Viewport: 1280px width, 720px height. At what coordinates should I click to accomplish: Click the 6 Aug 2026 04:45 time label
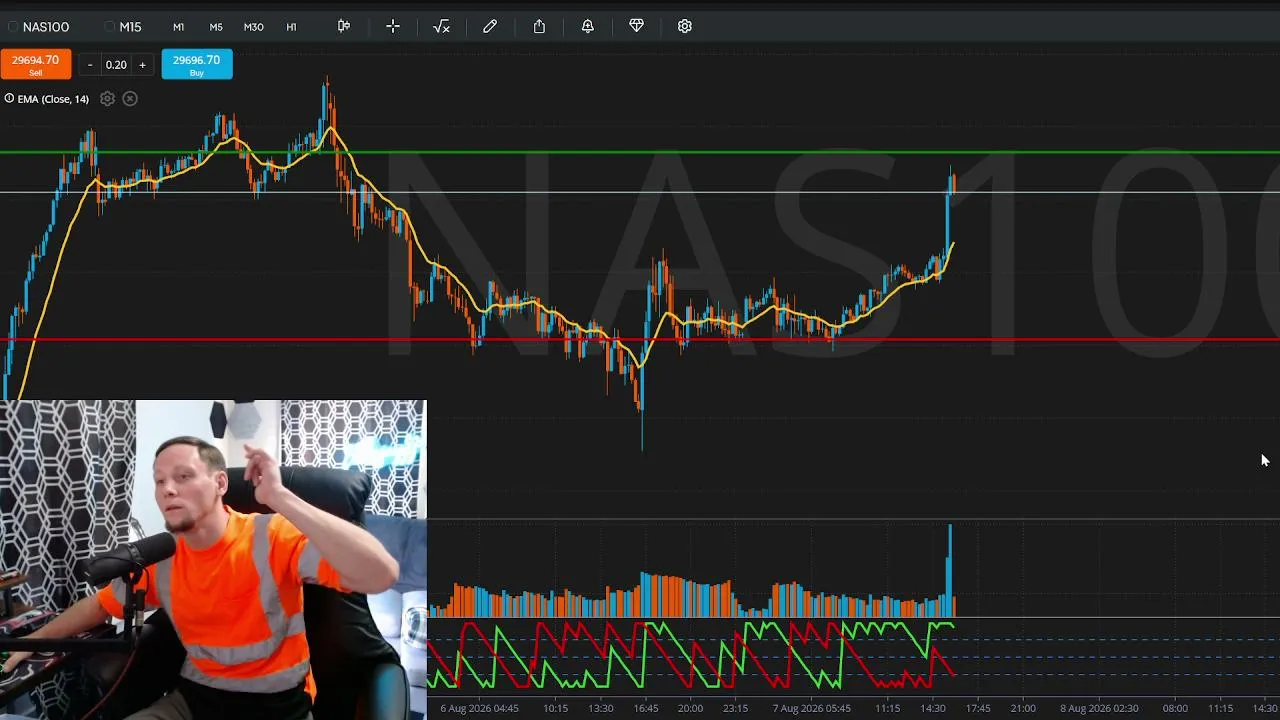pos(480,708)
